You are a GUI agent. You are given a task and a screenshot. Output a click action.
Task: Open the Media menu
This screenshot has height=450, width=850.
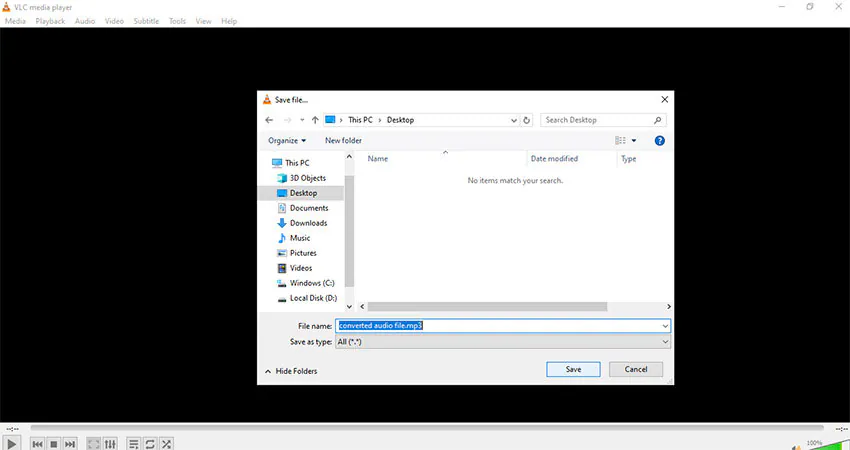pyautogui.click(x=15, y=21)
